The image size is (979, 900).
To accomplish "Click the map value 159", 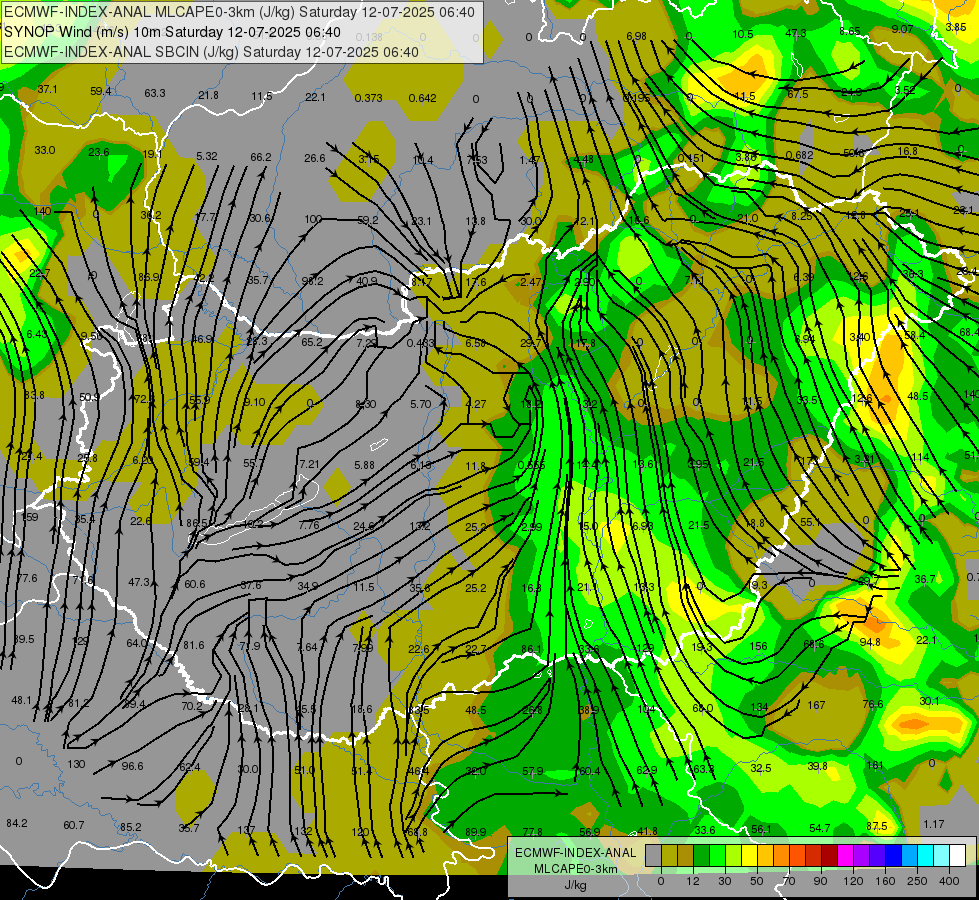I will 30,517.
